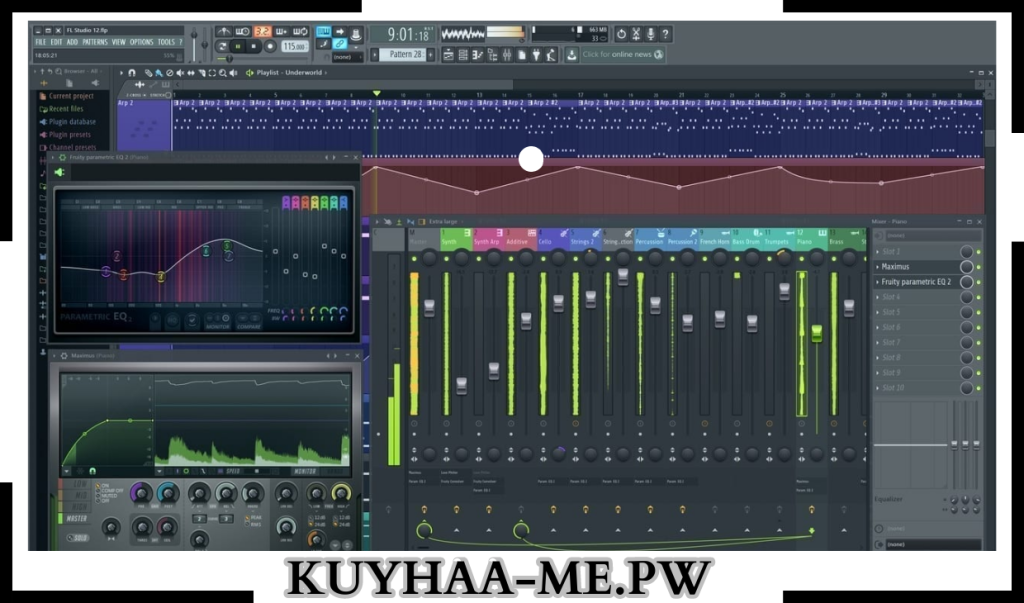Viewport: 1024px width, 603px height.
Task: Click the Piano track volume fader
Action: point(816,333)
